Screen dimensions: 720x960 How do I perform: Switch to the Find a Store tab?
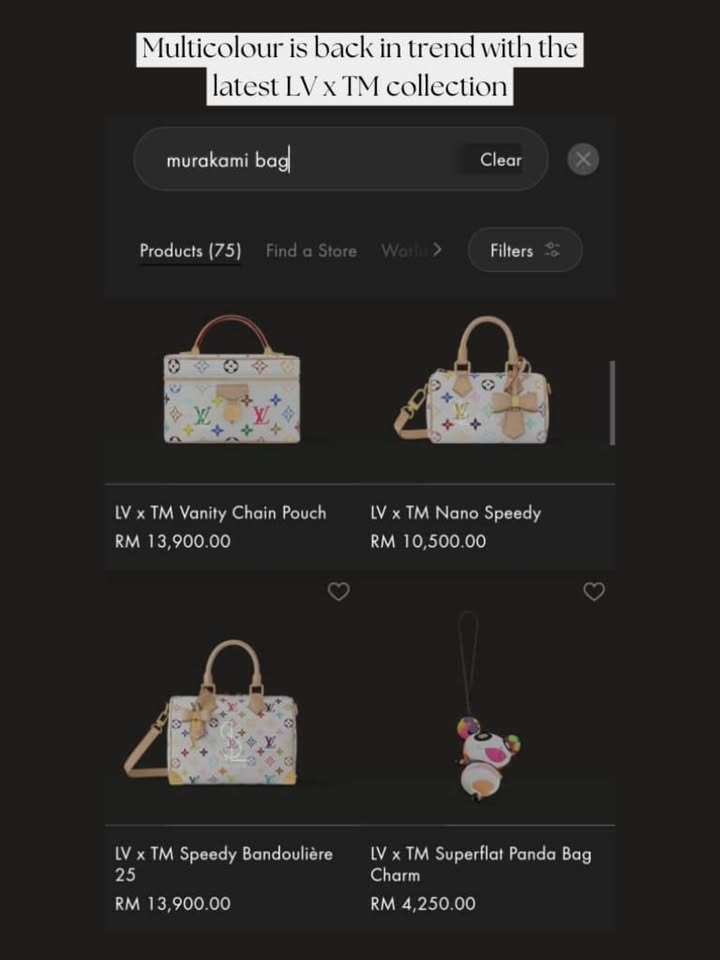[x=311, y=250]
